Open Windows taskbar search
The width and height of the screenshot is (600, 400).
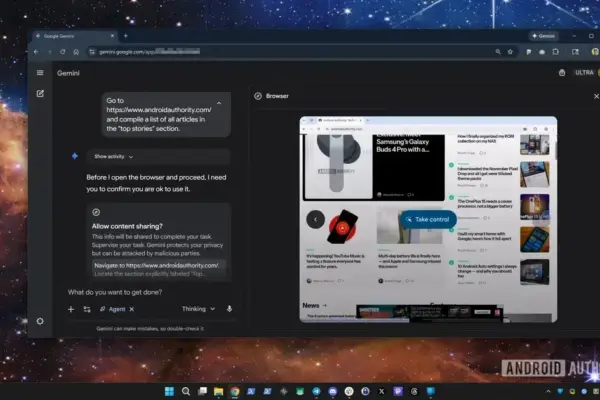pyautogui.click(x=186, y=391)
